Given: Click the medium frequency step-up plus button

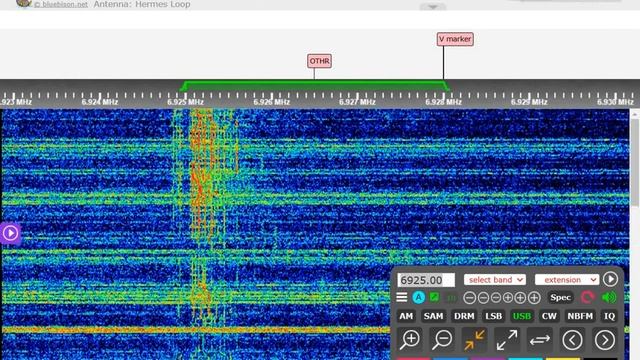Looking at the screenshot, I should pyautogui.click(x=520, y=298).
